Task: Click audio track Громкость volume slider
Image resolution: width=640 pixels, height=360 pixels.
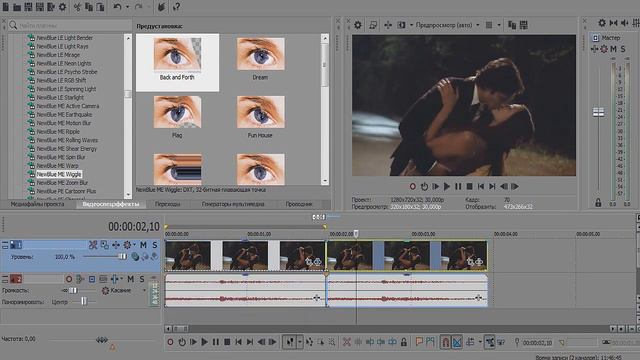Action: (x=72, y=291)
